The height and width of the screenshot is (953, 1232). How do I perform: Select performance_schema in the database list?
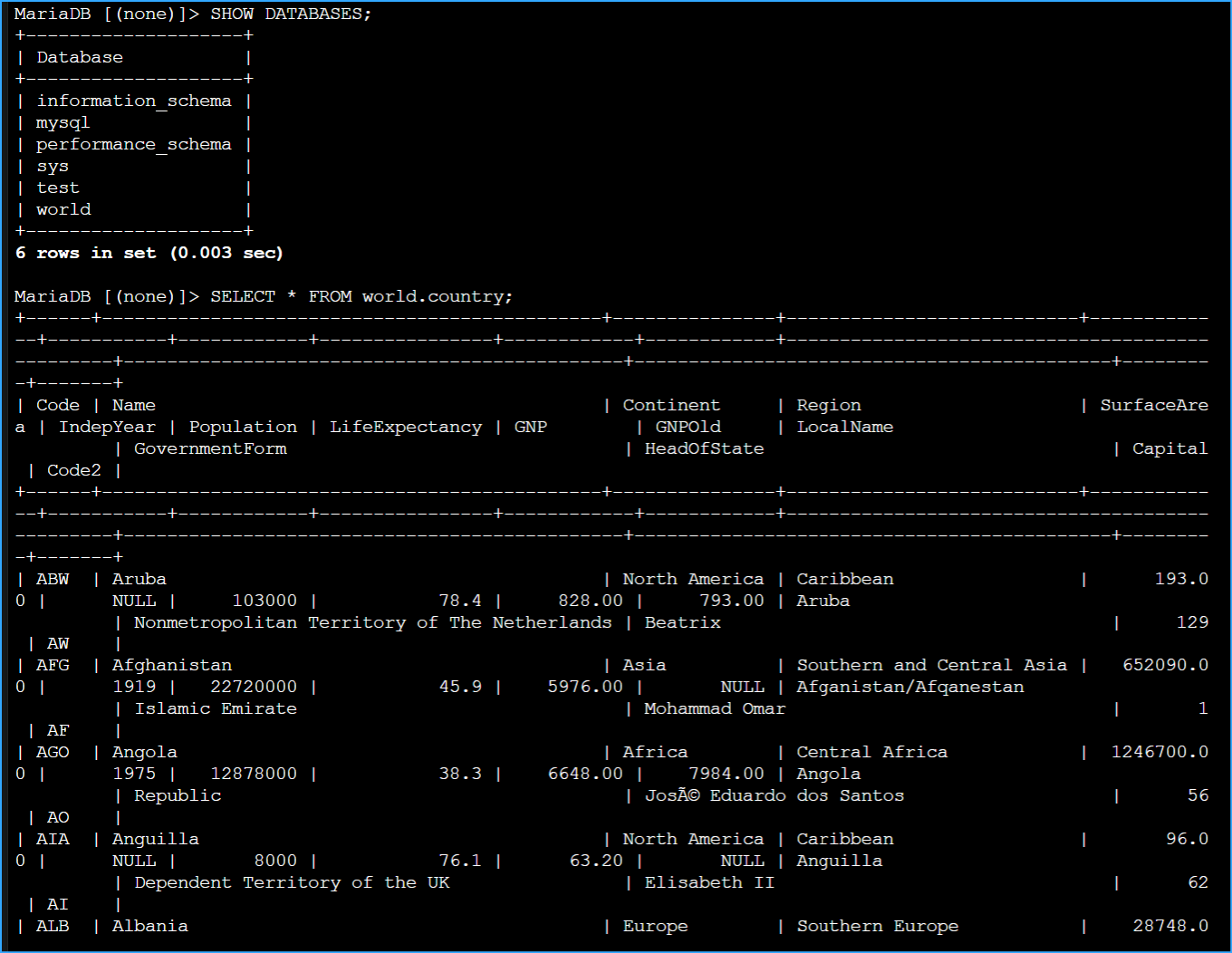133,145
